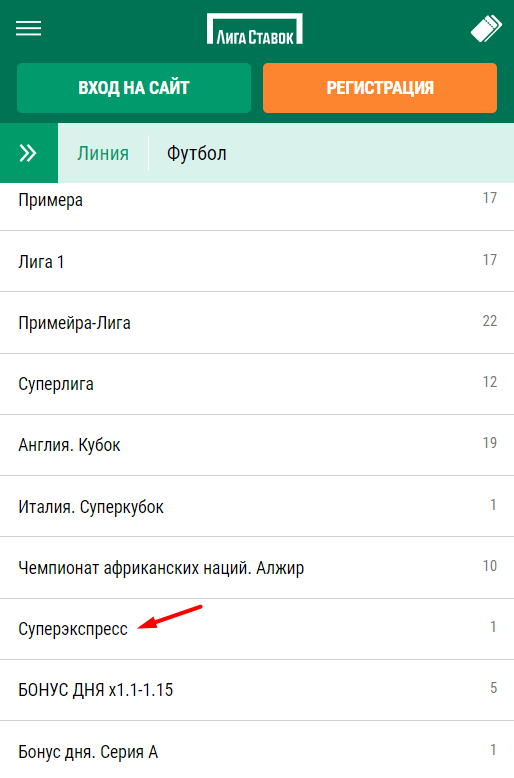Open Суперлига league
The width and height of the screenshot is (514, 778).
point(257,384)
